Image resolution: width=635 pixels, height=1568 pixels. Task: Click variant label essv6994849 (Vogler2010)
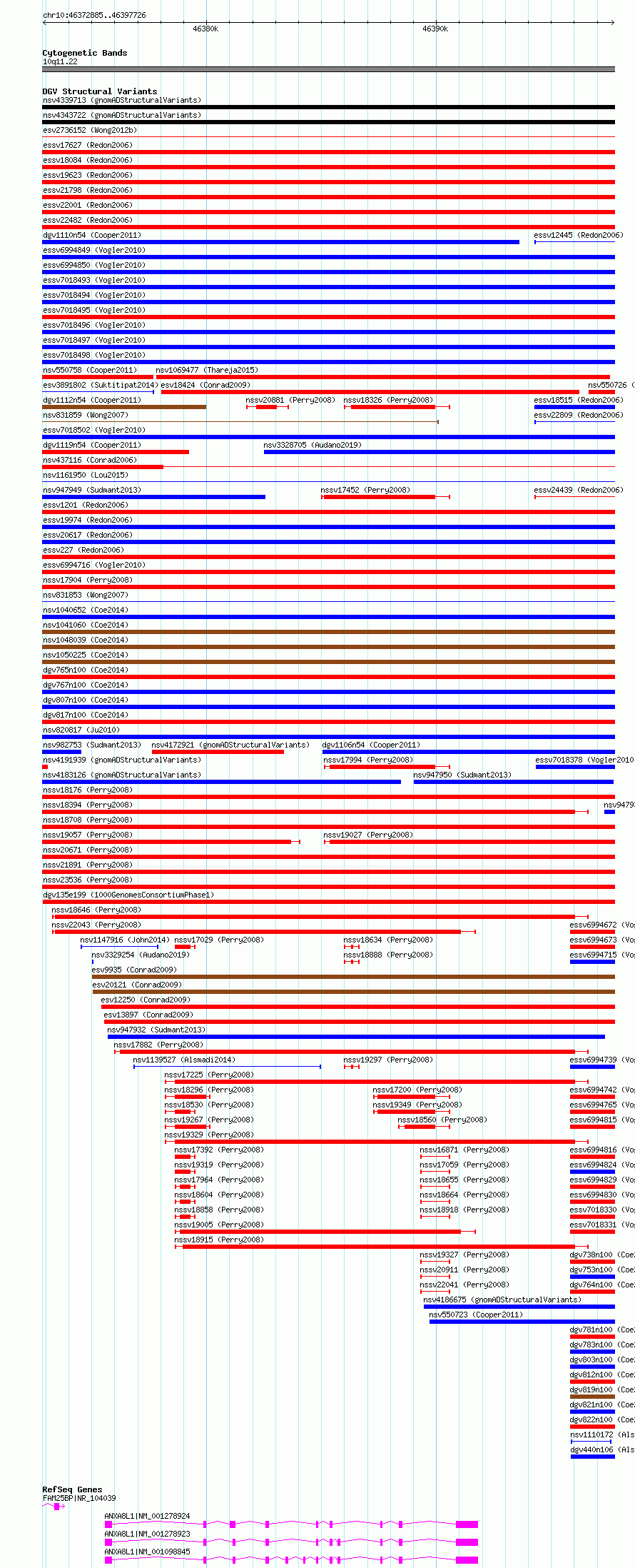point(94,250)
